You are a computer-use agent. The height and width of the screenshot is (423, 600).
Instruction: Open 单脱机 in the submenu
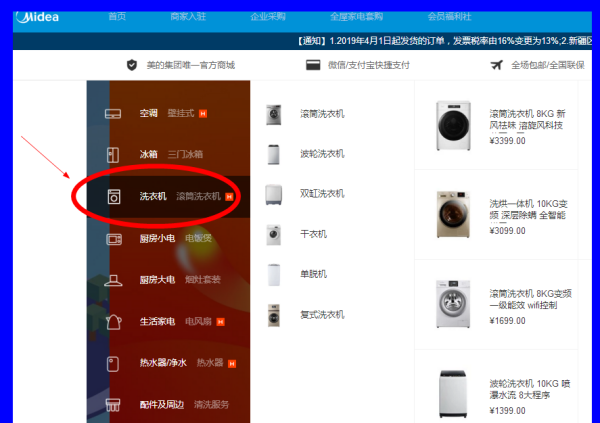tap(313, 274)
